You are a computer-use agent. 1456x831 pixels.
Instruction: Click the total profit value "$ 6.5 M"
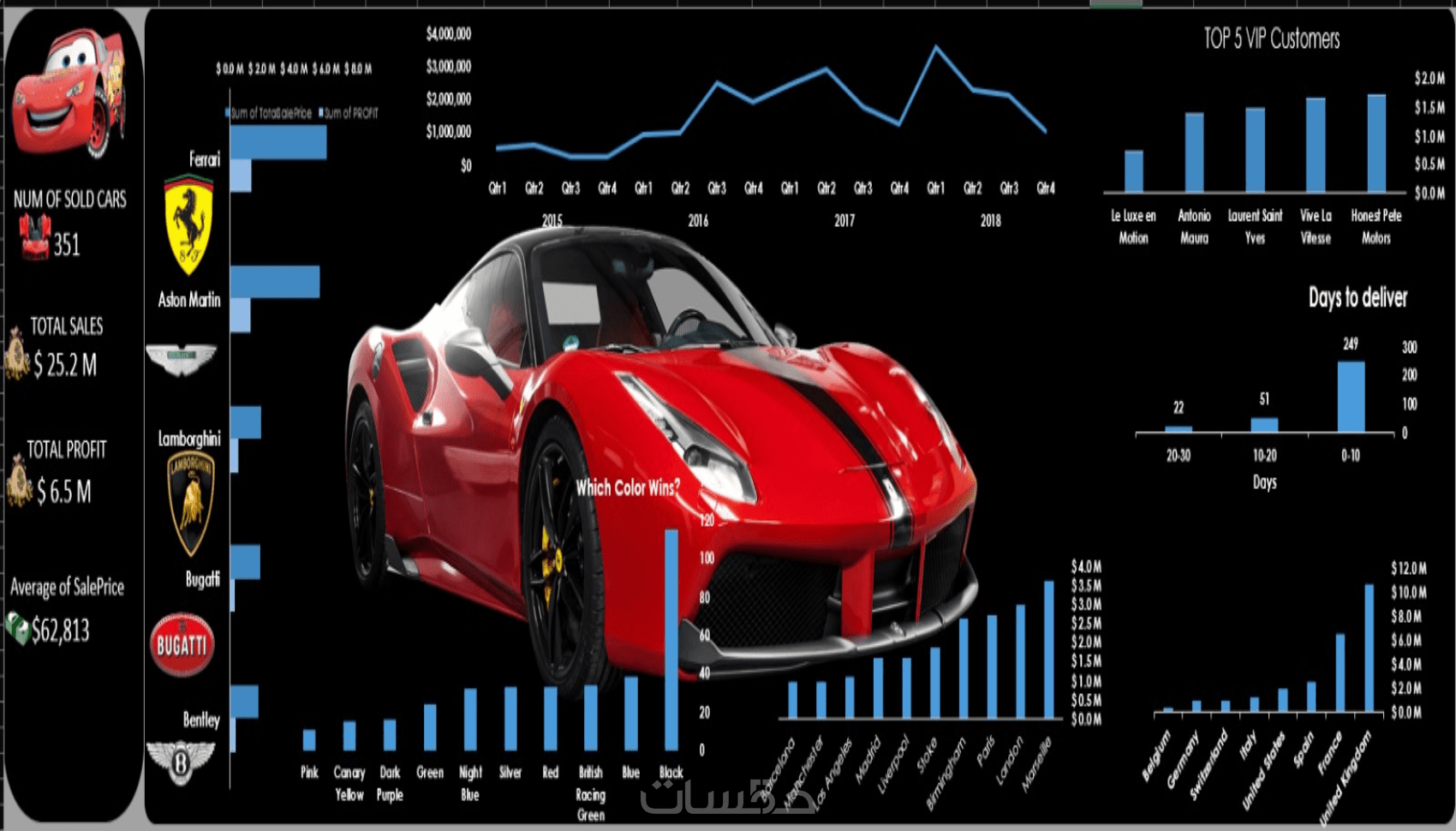click(x=63, y=492)
